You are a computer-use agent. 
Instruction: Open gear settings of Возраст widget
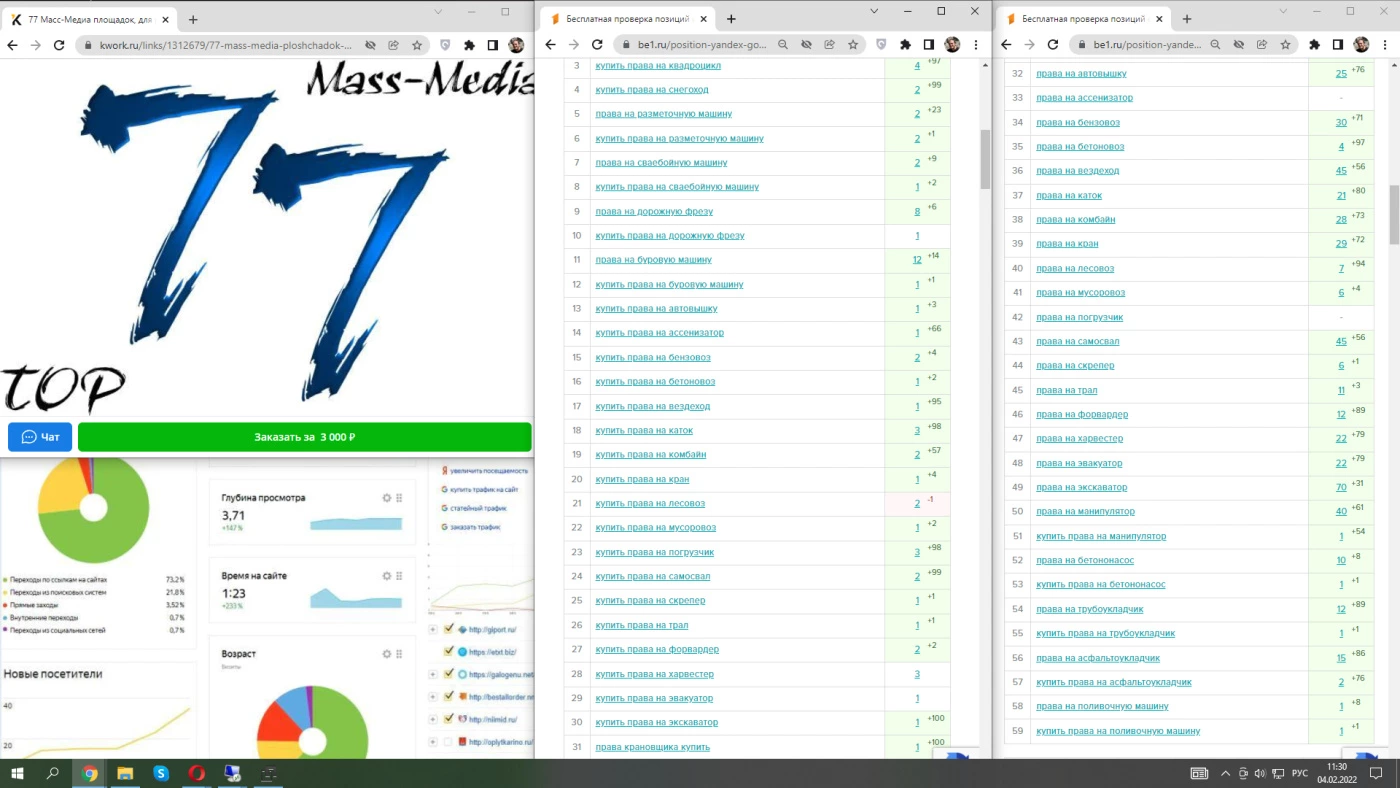[x=387, y=654]
